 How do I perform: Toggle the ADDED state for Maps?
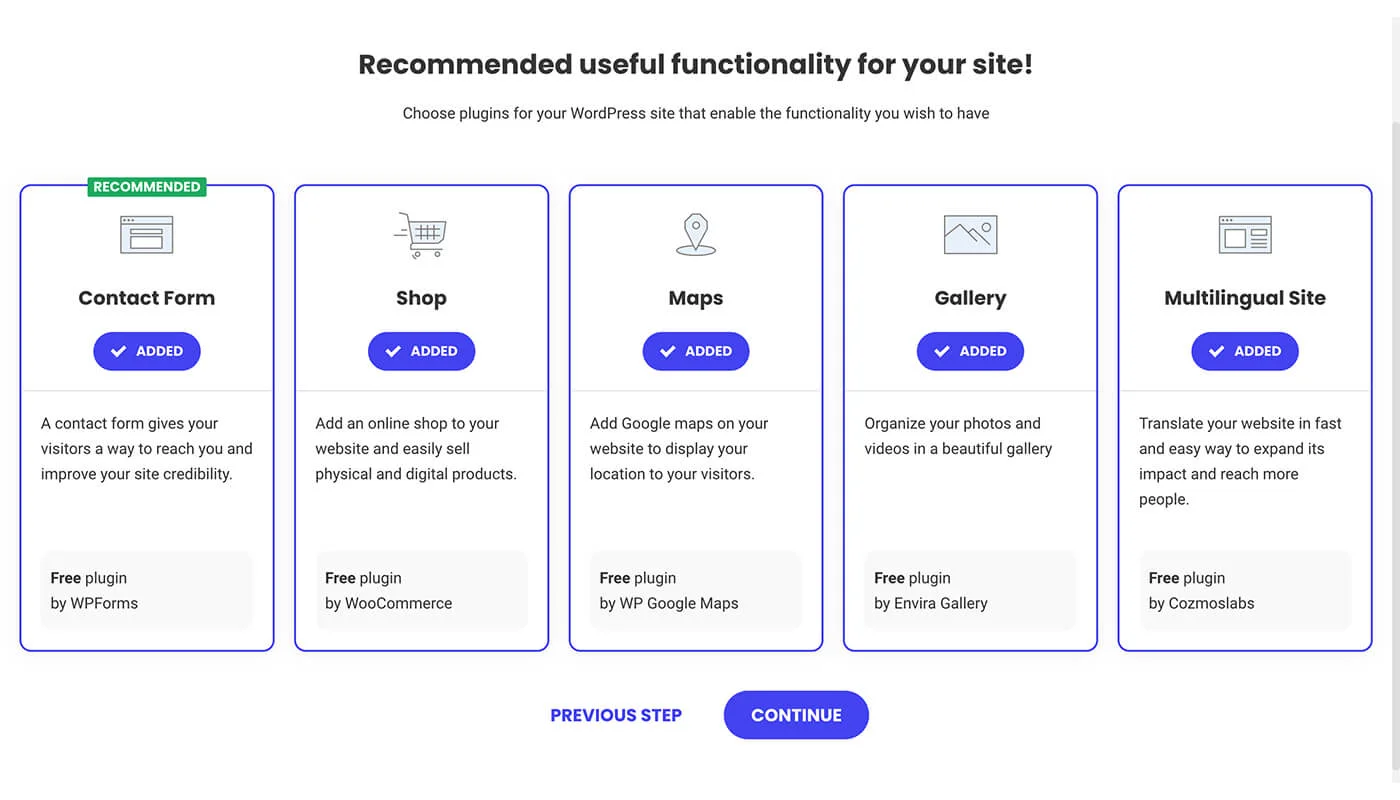tap(696, 351)
